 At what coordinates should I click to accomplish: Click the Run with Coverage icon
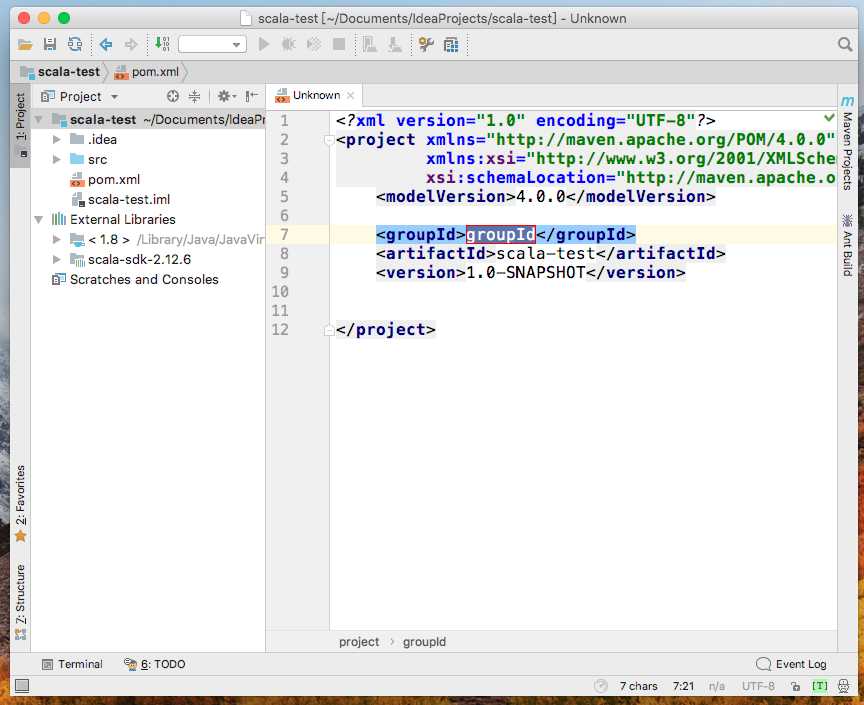[314, 44]
